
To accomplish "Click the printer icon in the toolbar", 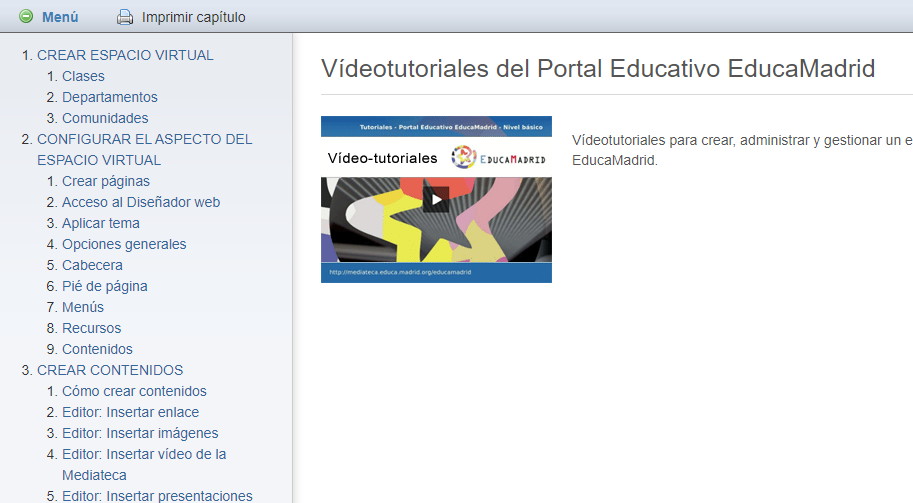I will [x=125, y=17].
